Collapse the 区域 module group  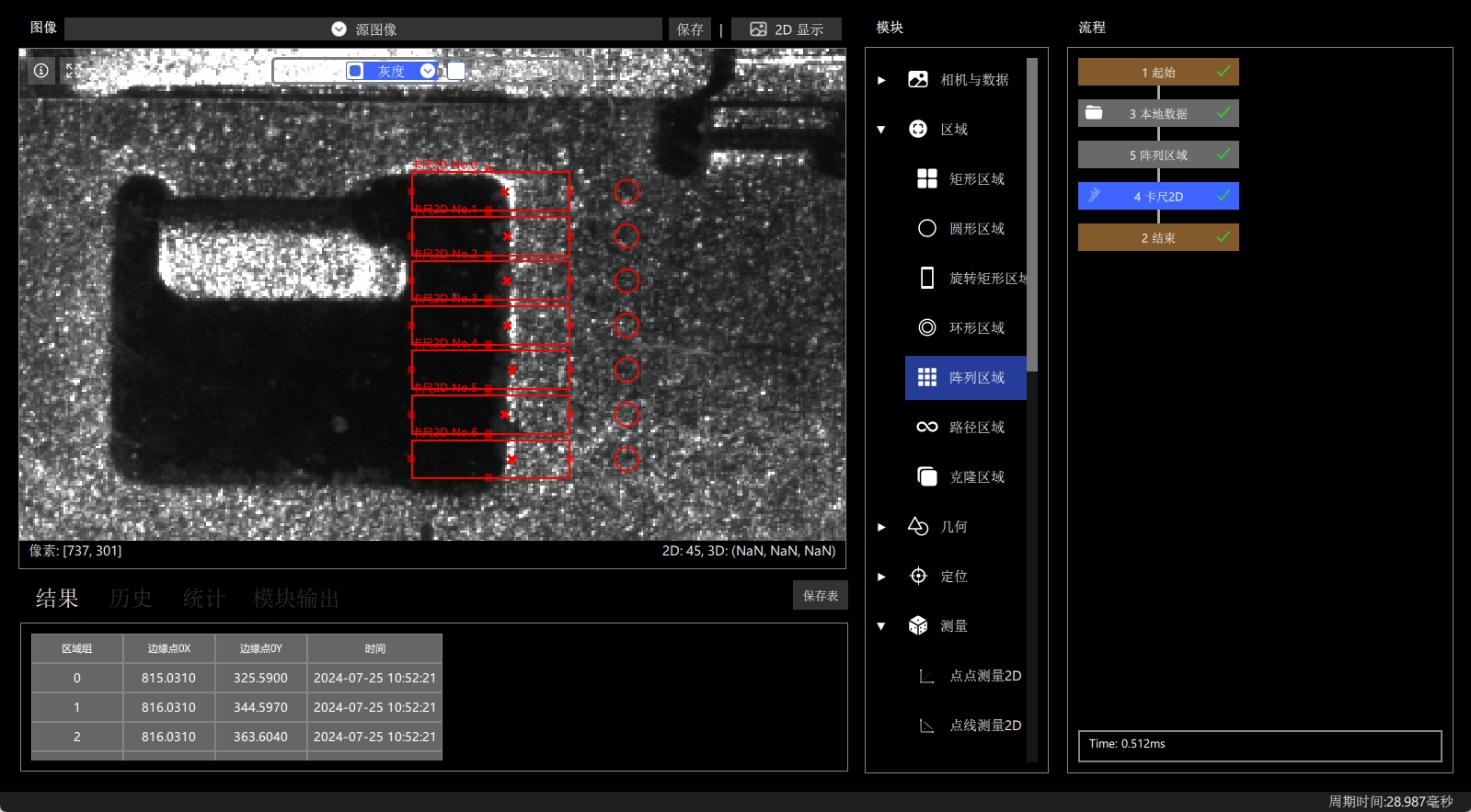881,130
